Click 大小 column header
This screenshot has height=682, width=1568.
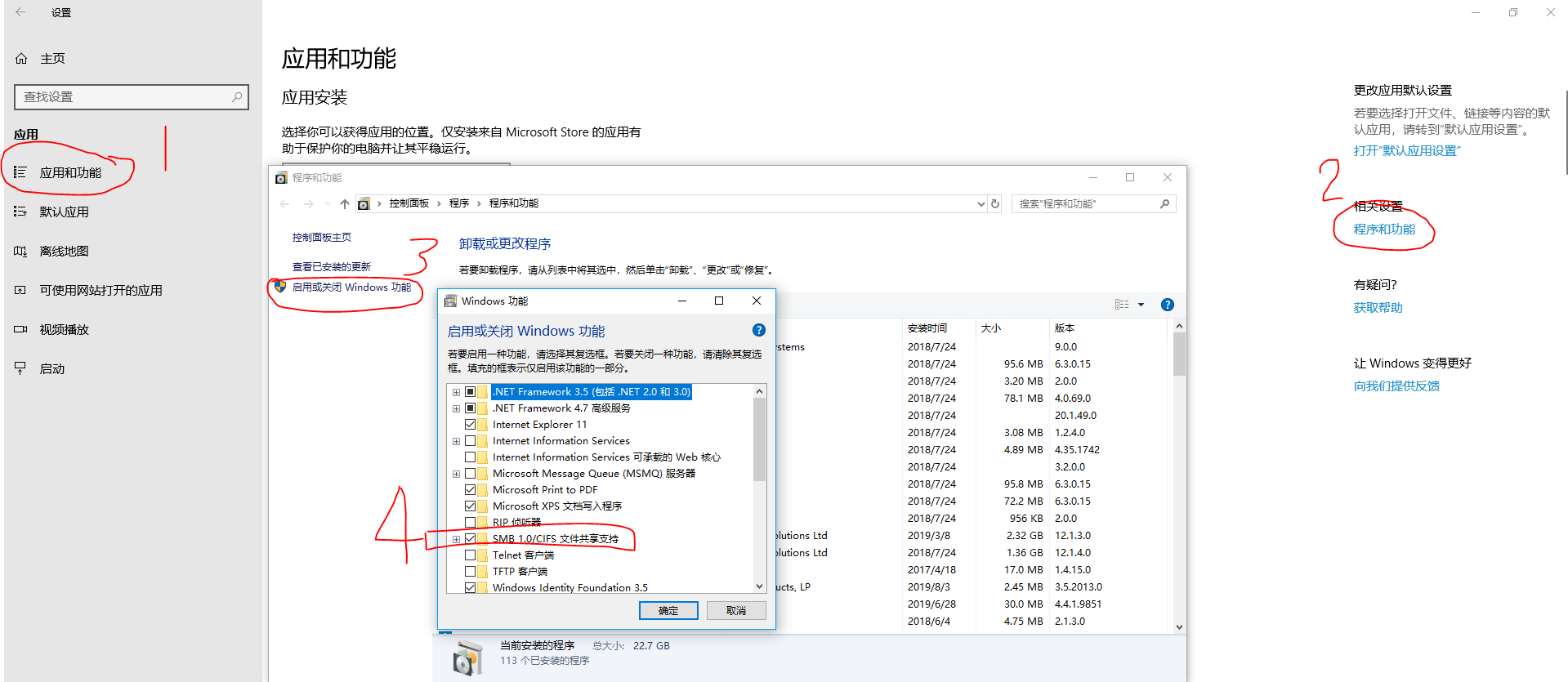(1012, 328)
